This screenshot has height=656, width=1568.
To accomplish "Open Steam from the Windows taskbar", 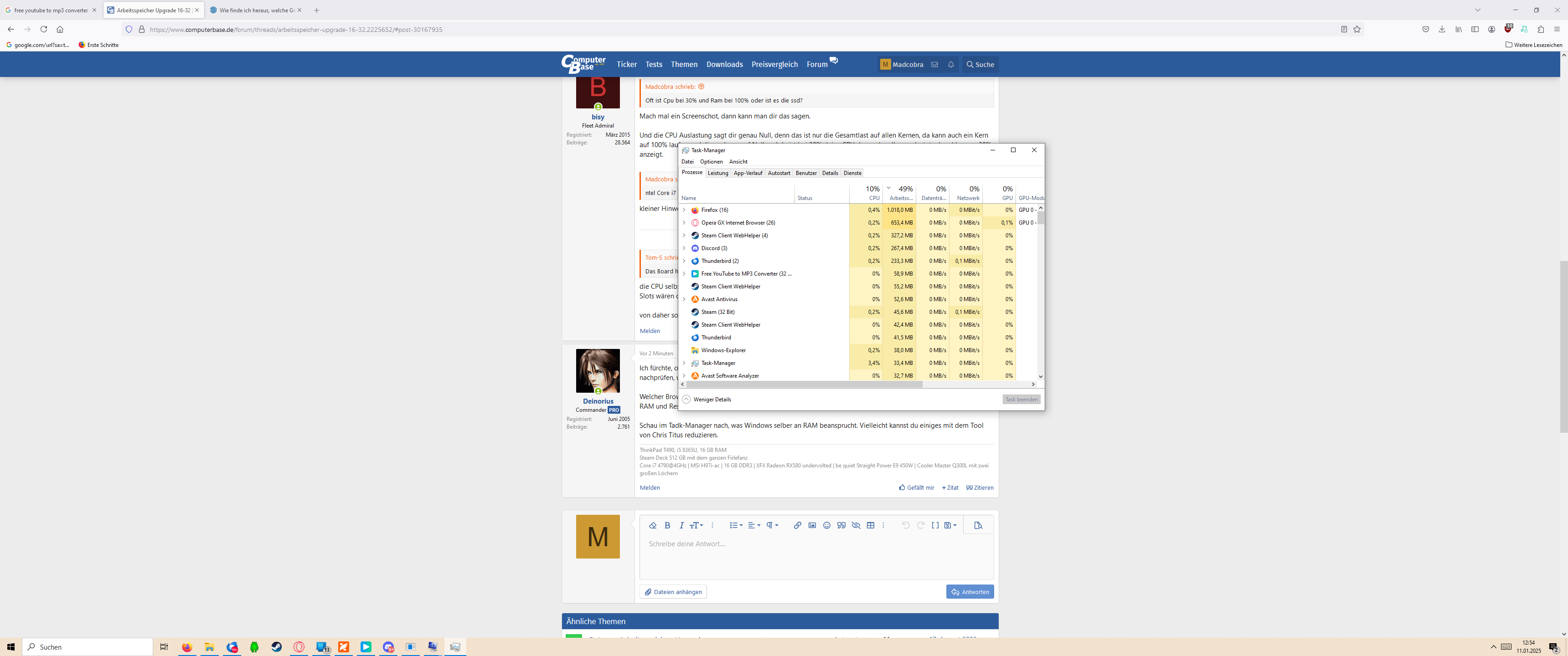I will coord(277,647).
